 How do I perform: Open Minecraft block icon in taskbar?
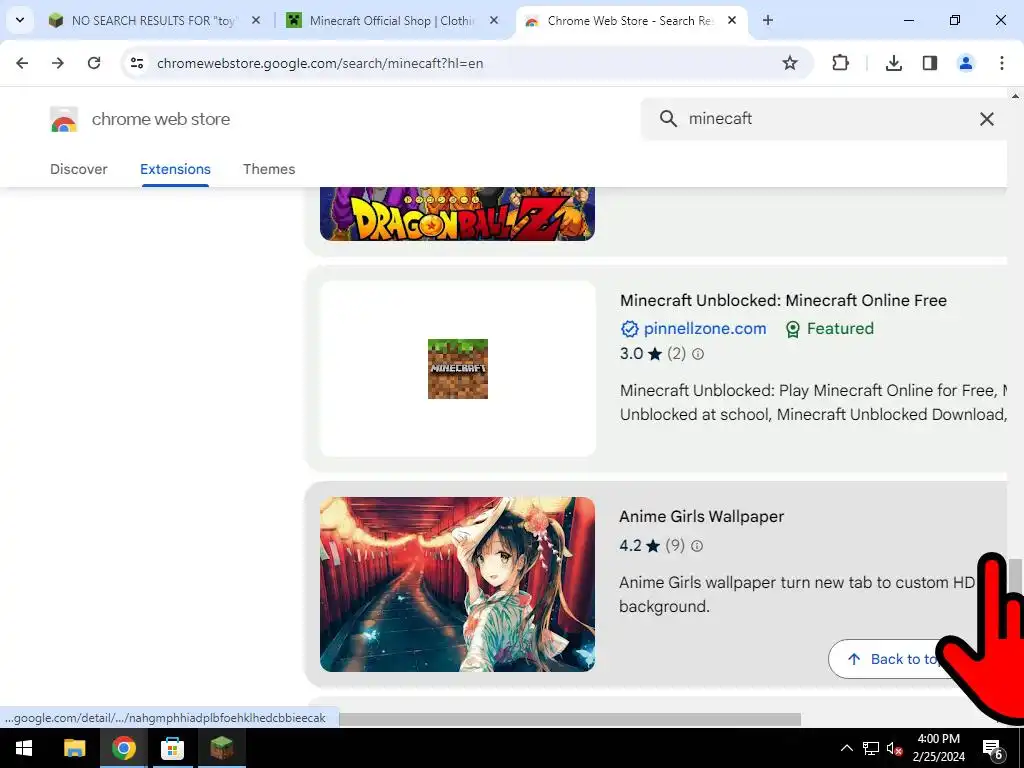click(x=221, y=748)
